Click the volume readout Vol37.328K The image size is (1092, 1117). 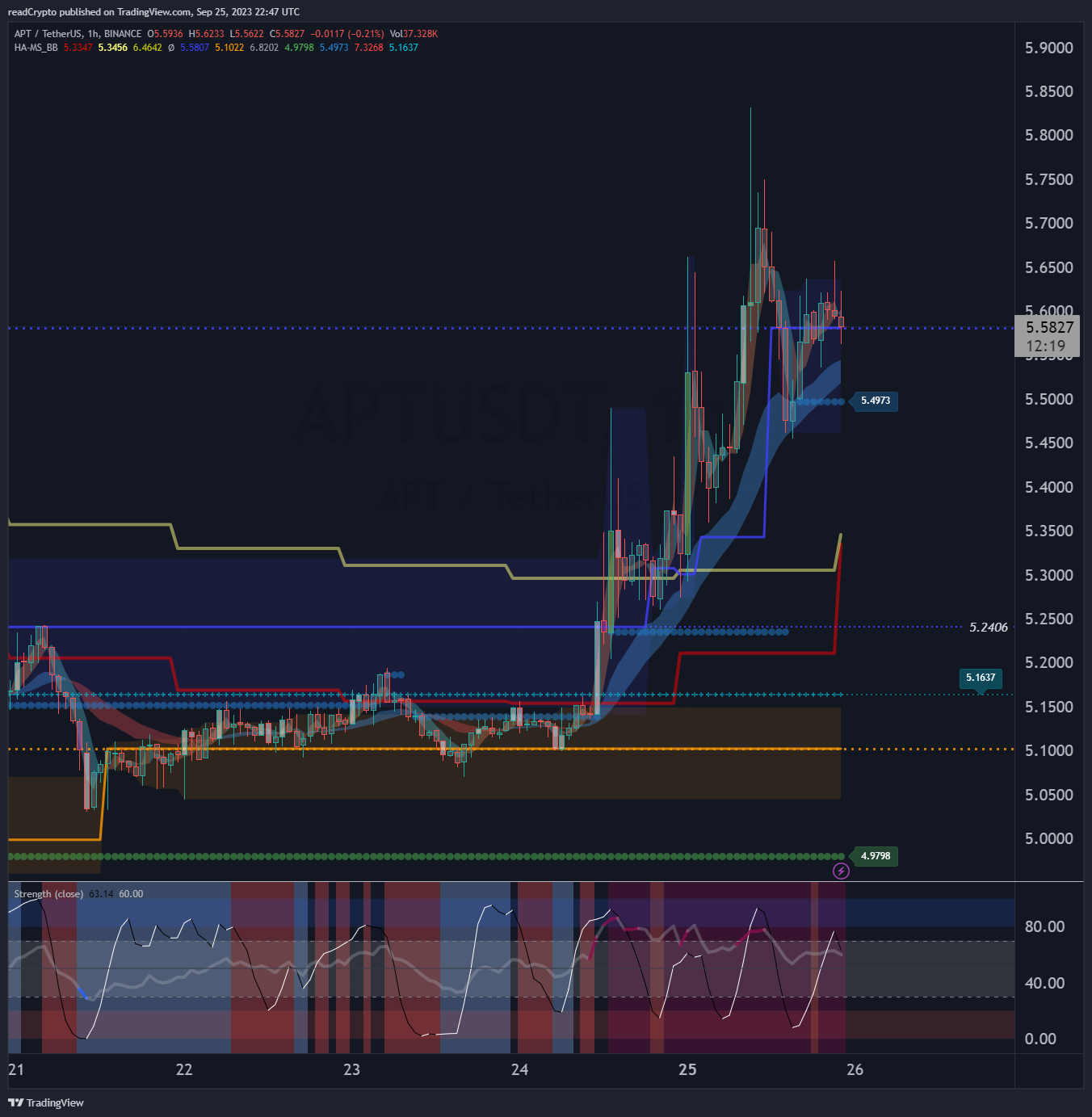pyautogui.click(x=414, y=34)
